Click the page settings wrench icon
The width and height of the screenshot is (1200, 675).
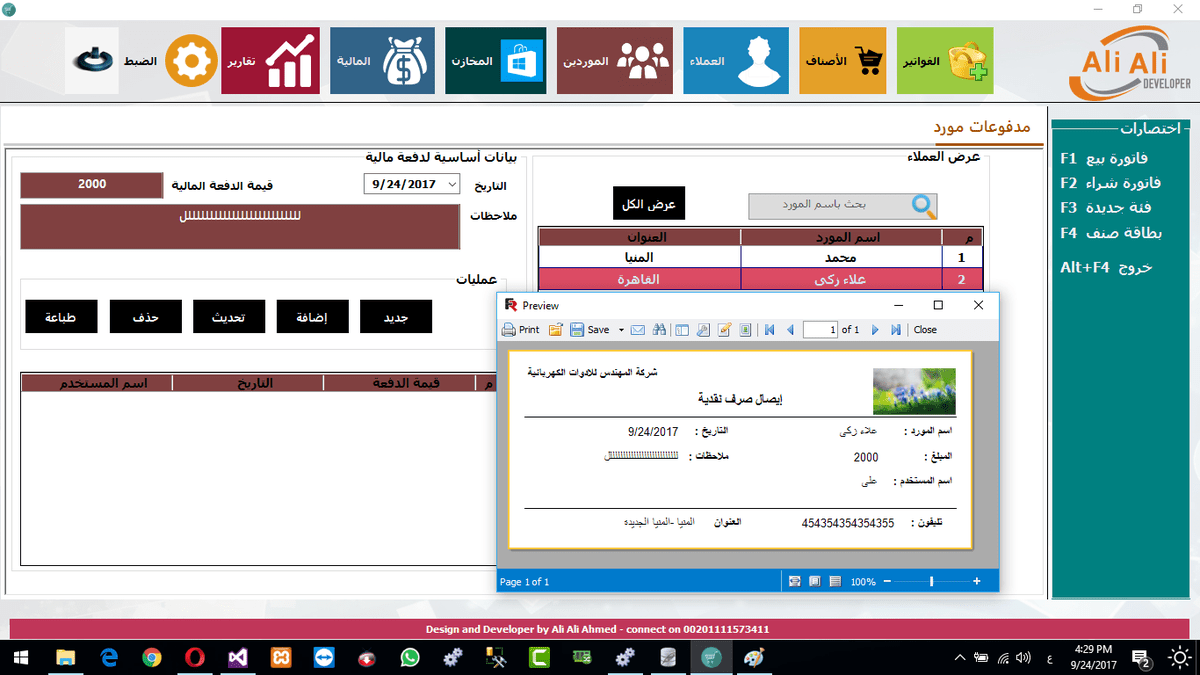click(x=703, y=330)
